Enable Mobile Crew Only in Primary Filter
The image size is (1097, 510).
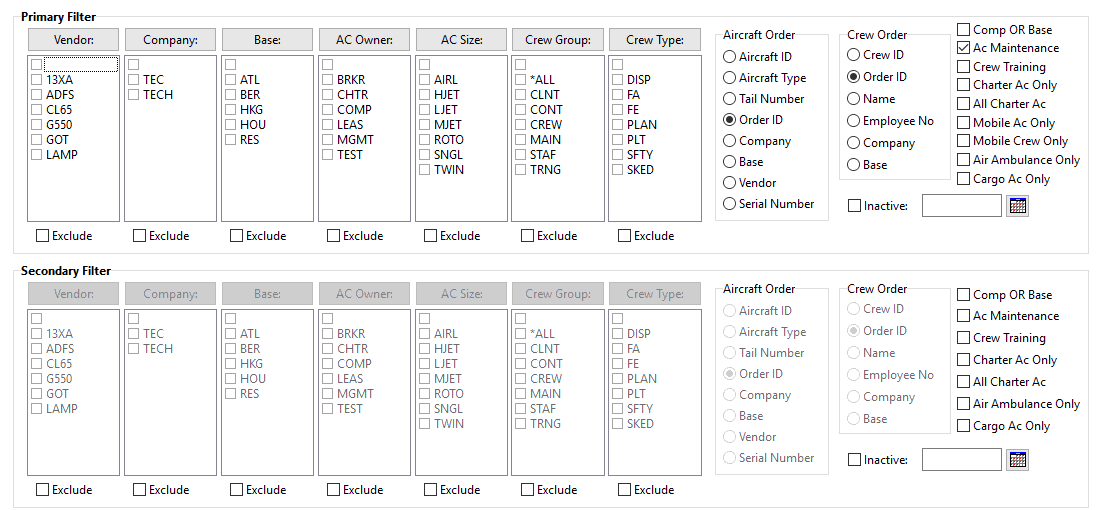(x=964, y=141)
